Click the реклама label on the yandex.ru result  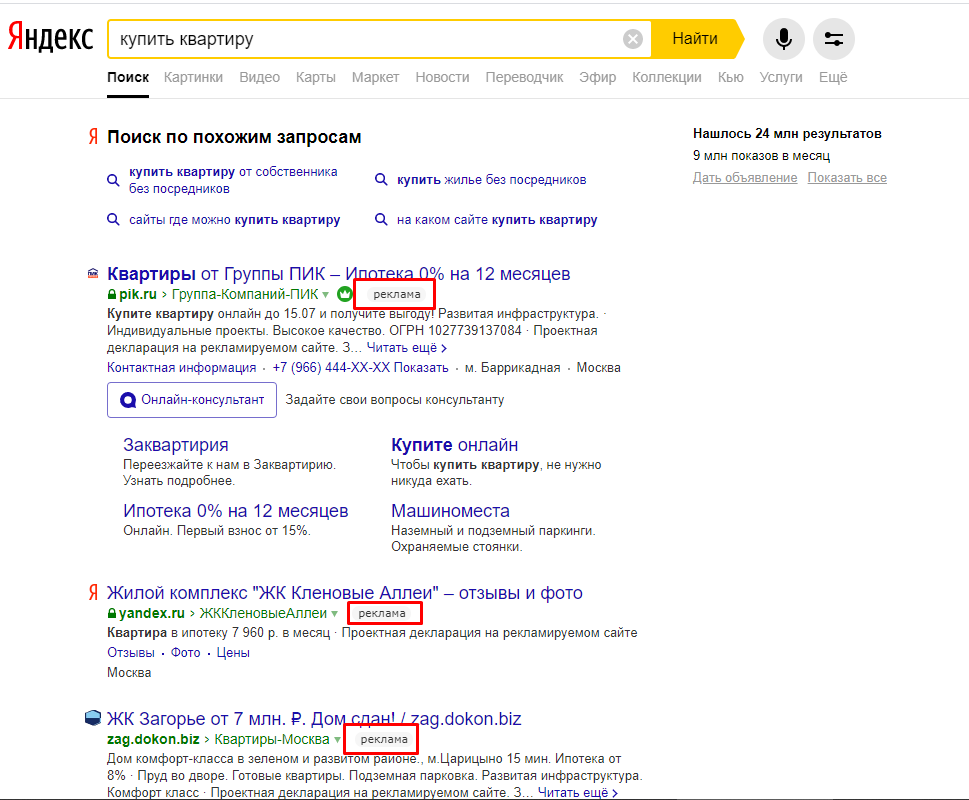[382, 613]
